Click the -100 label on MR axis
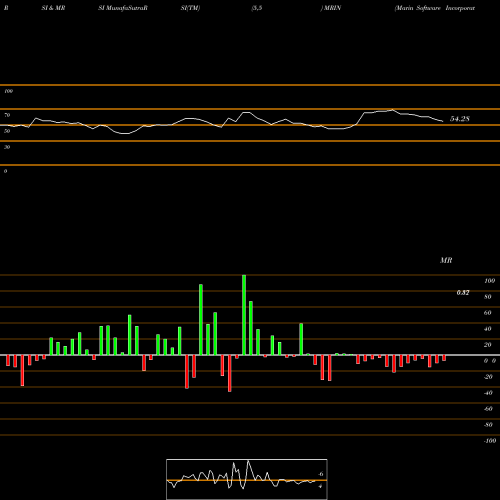 (490, 441)
